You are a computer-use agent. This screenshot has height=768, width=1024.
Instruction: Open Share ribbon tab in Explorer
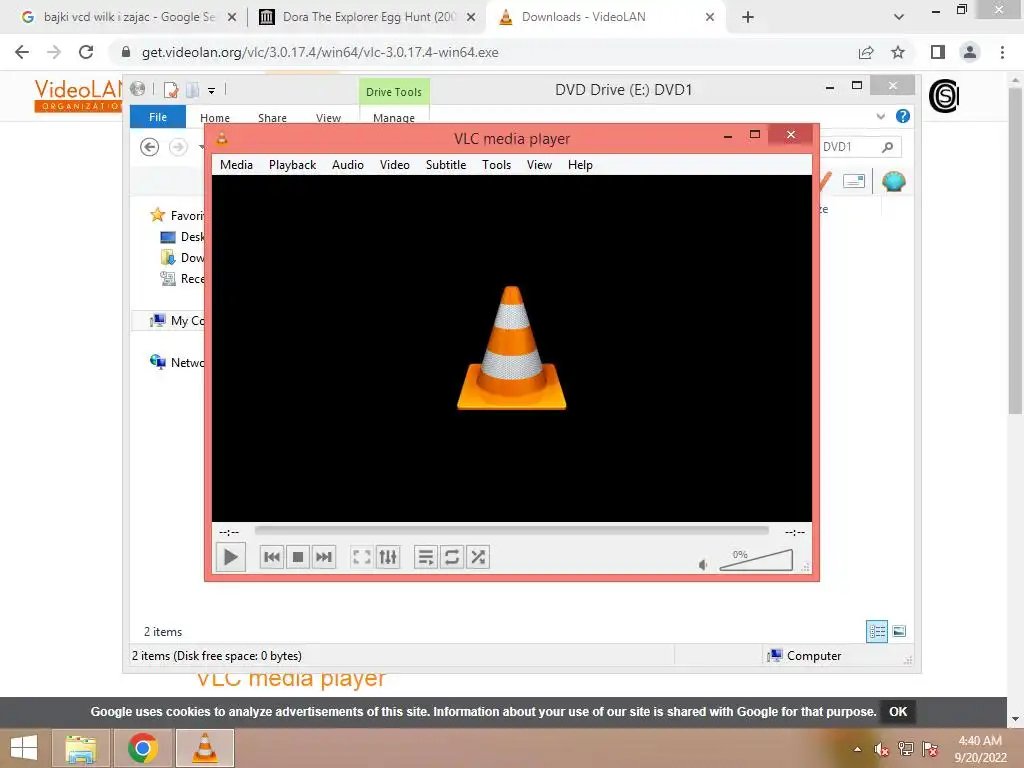tap(272, 118)
